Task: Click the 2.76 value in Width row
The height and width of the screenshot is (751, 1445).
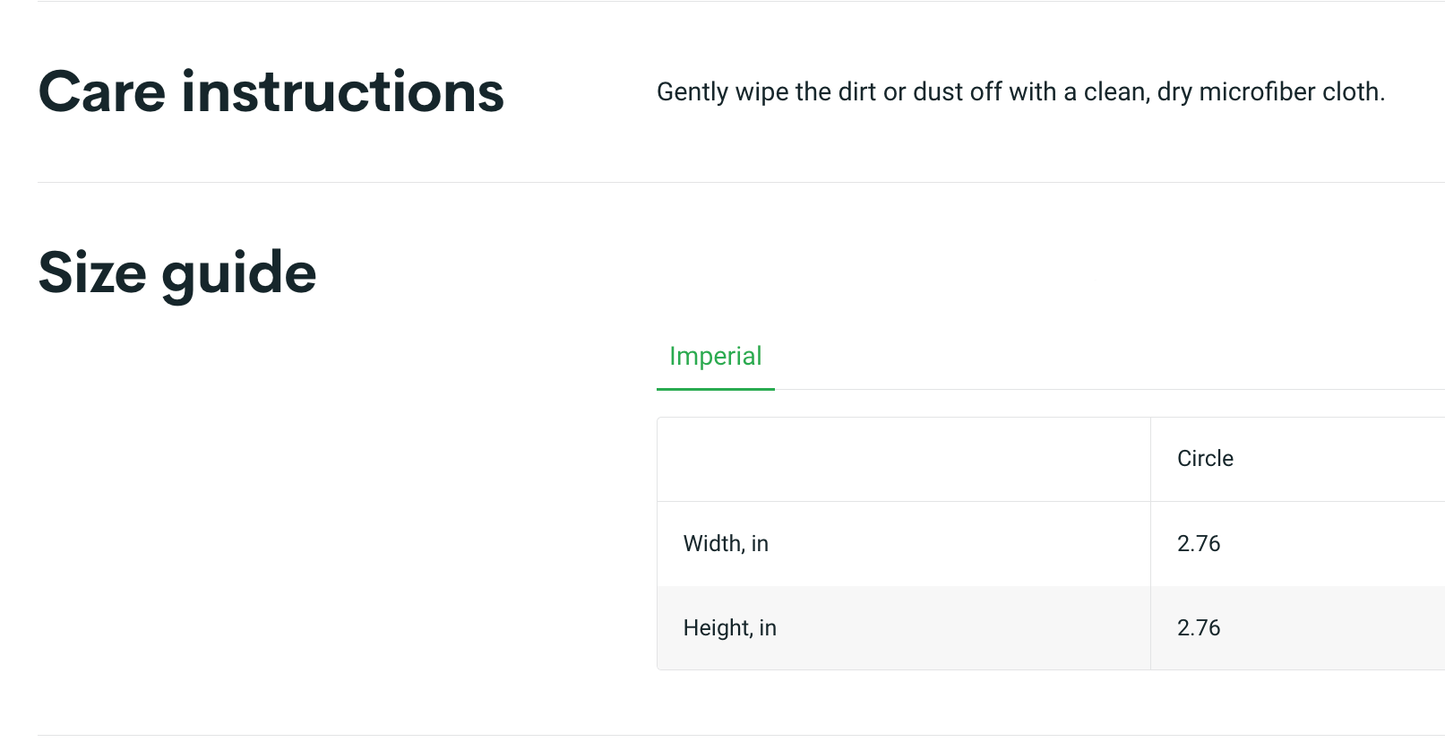Action: point(1199,544)
